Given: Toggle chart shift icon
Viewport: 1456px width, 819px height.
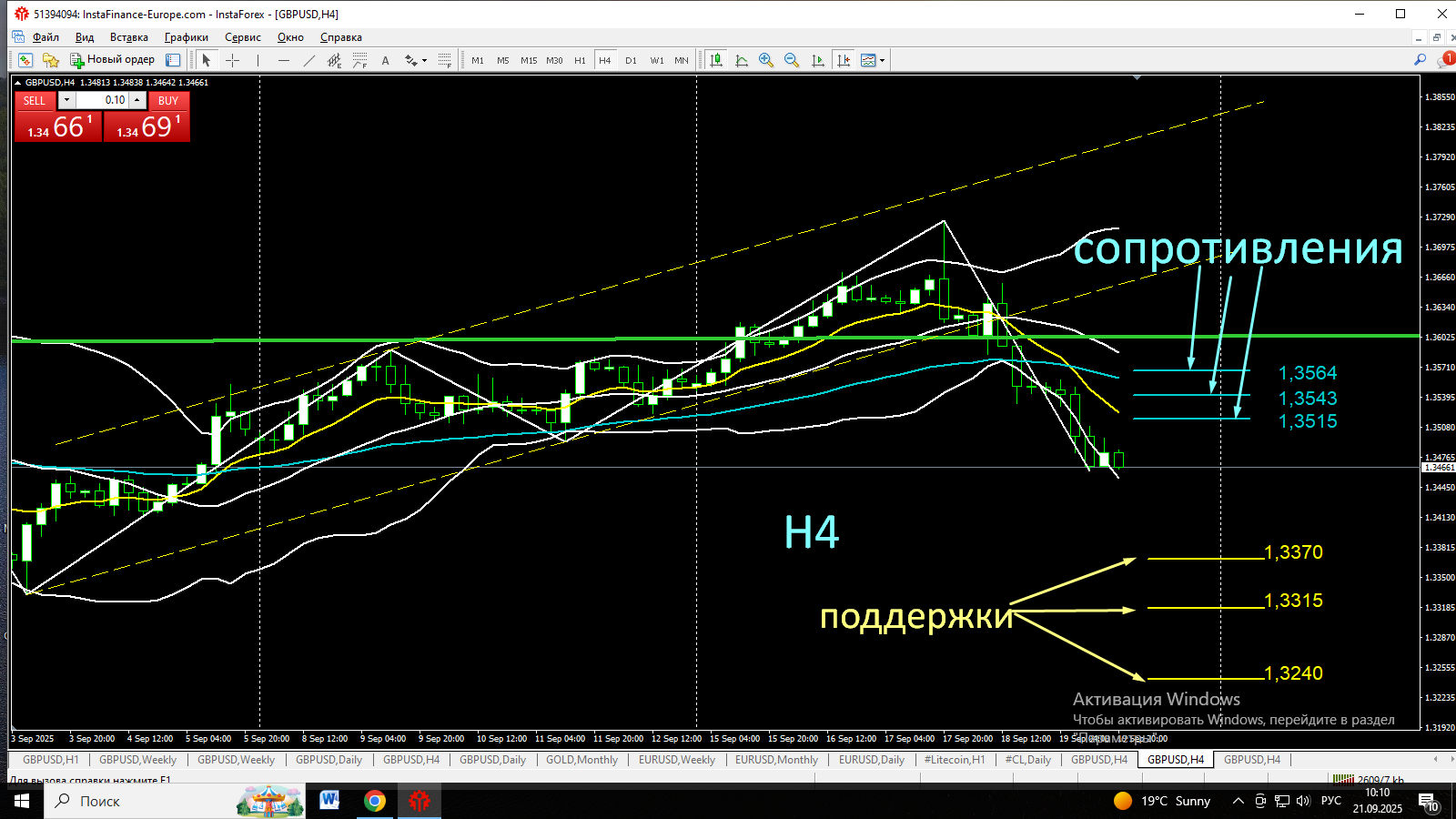Looking at the screenshot, I should (844, 60).
